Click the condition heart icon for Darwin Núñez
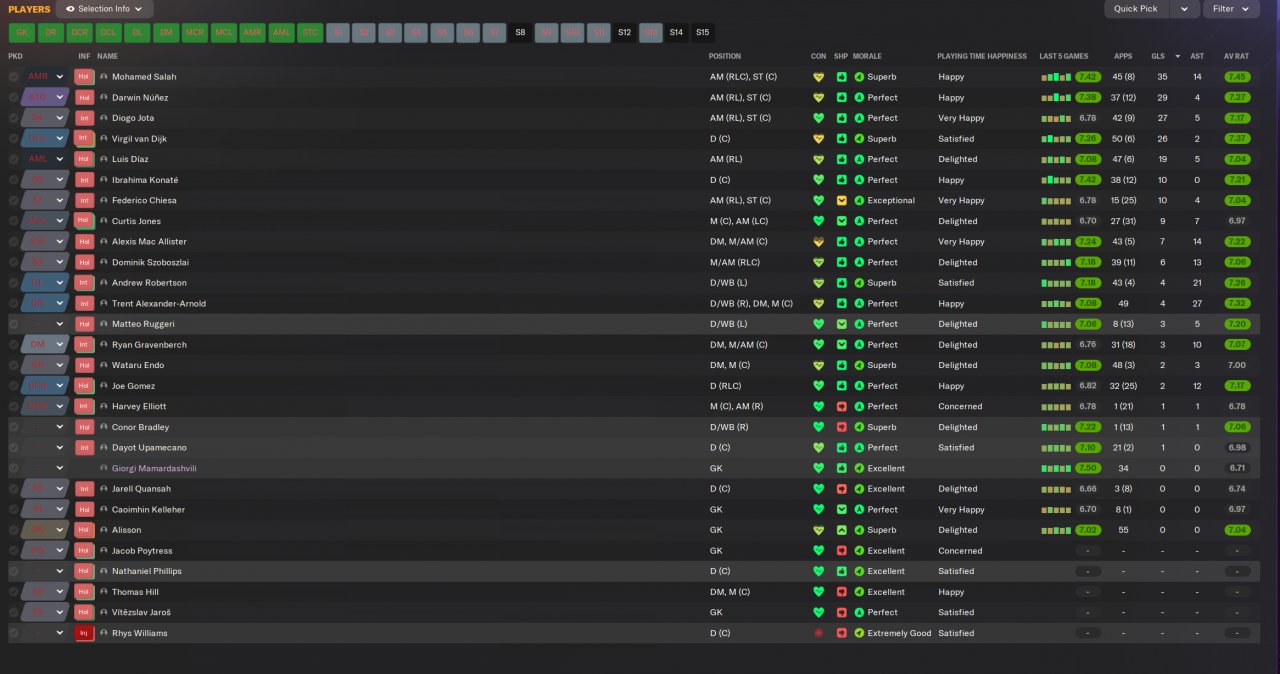Image resolution: width=1280 pixels, height=674 pixels. (x=818, y=98)
